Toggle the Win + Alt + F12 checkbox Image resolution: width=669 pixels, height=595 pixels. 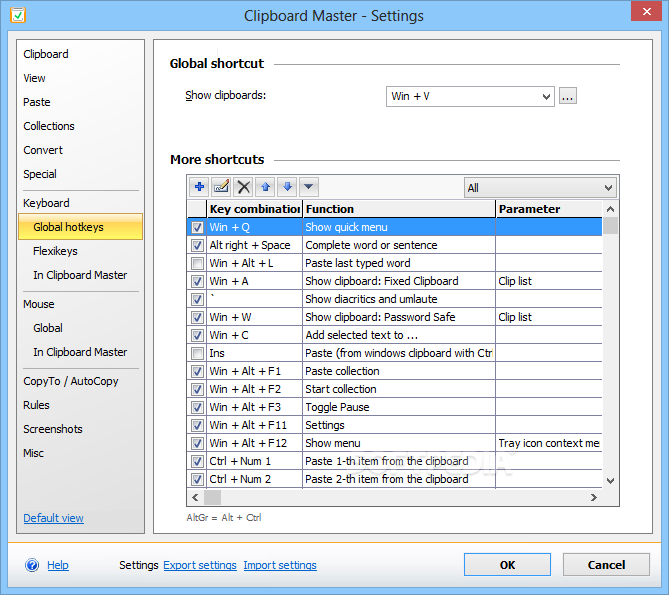197,443
